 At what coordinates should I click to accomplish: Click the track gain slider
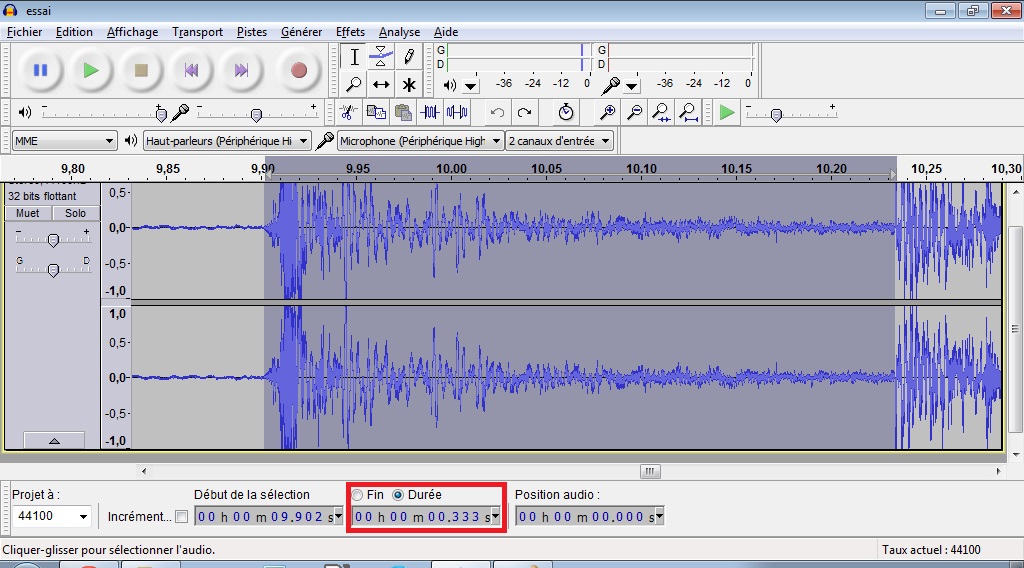click(x=54, y=240)
